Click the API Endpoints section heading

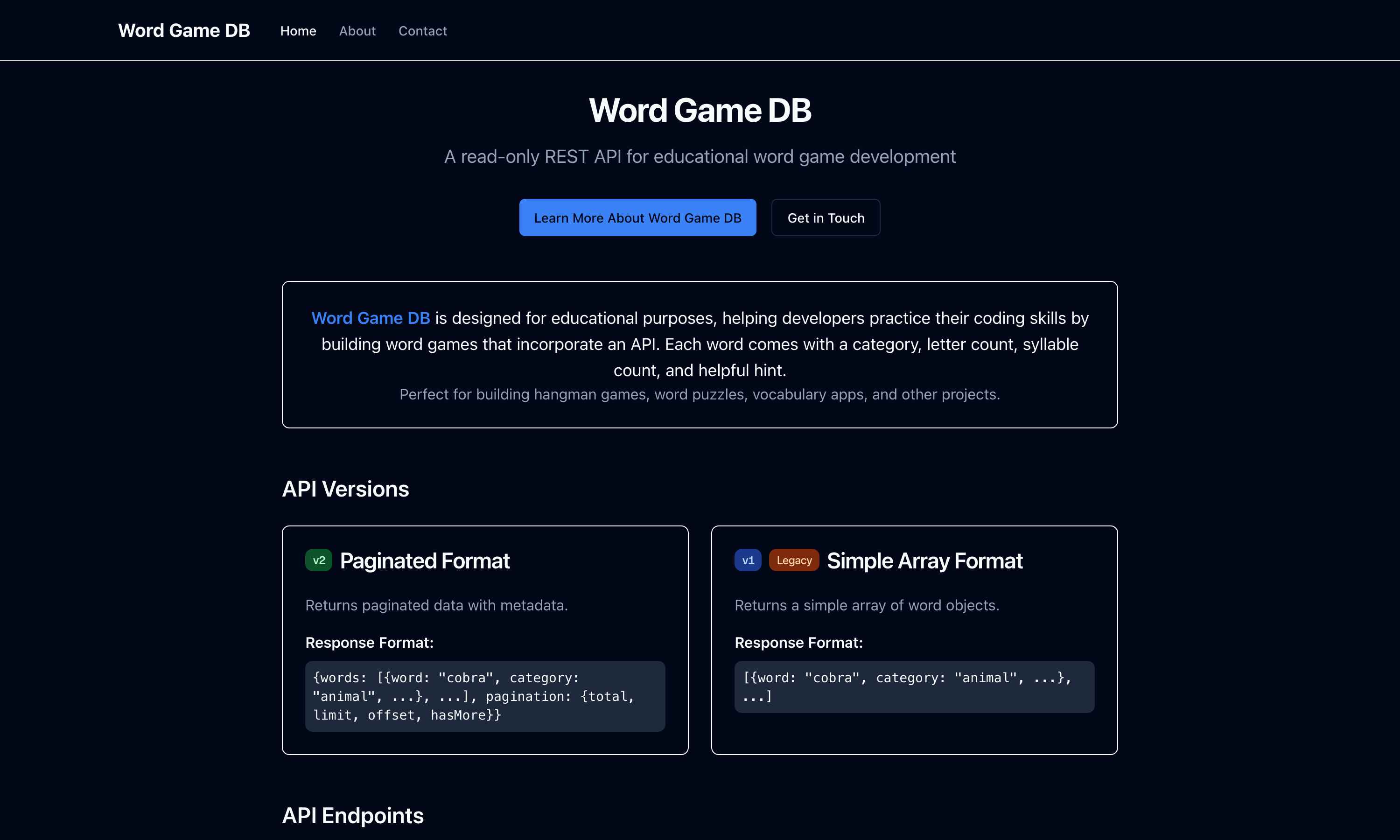tap(352, 816)
